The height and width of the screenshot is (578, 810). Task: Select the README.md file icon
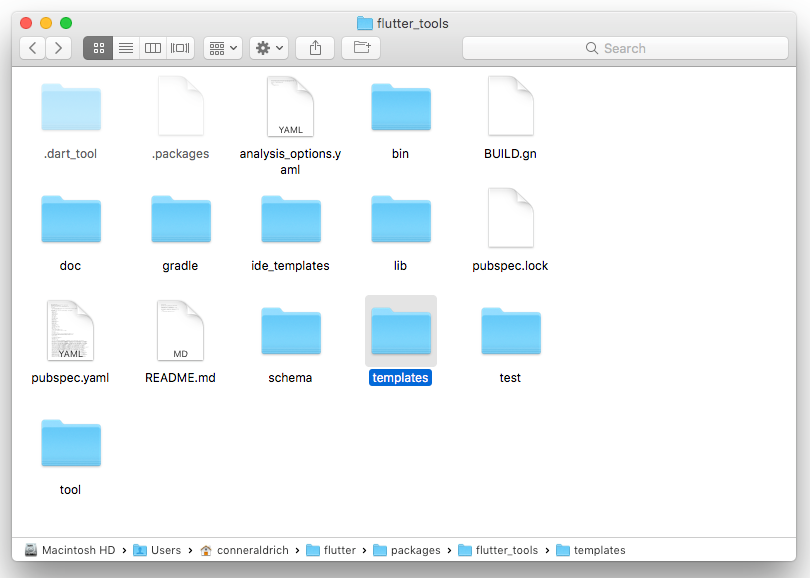180,331
